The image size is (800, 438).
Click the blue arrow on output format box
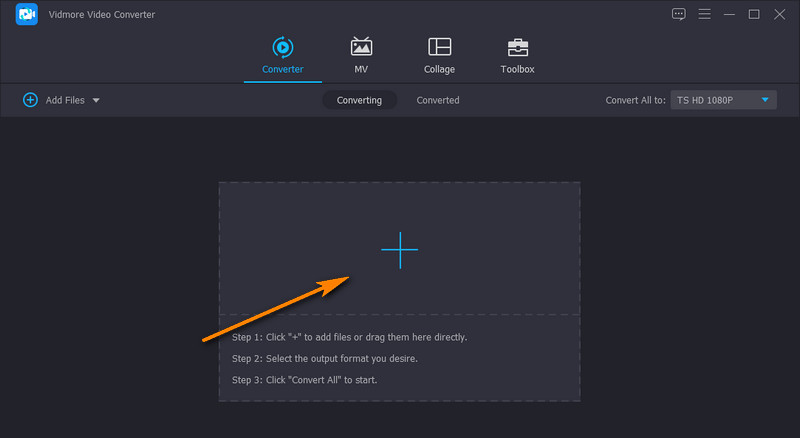click(765, 100)
